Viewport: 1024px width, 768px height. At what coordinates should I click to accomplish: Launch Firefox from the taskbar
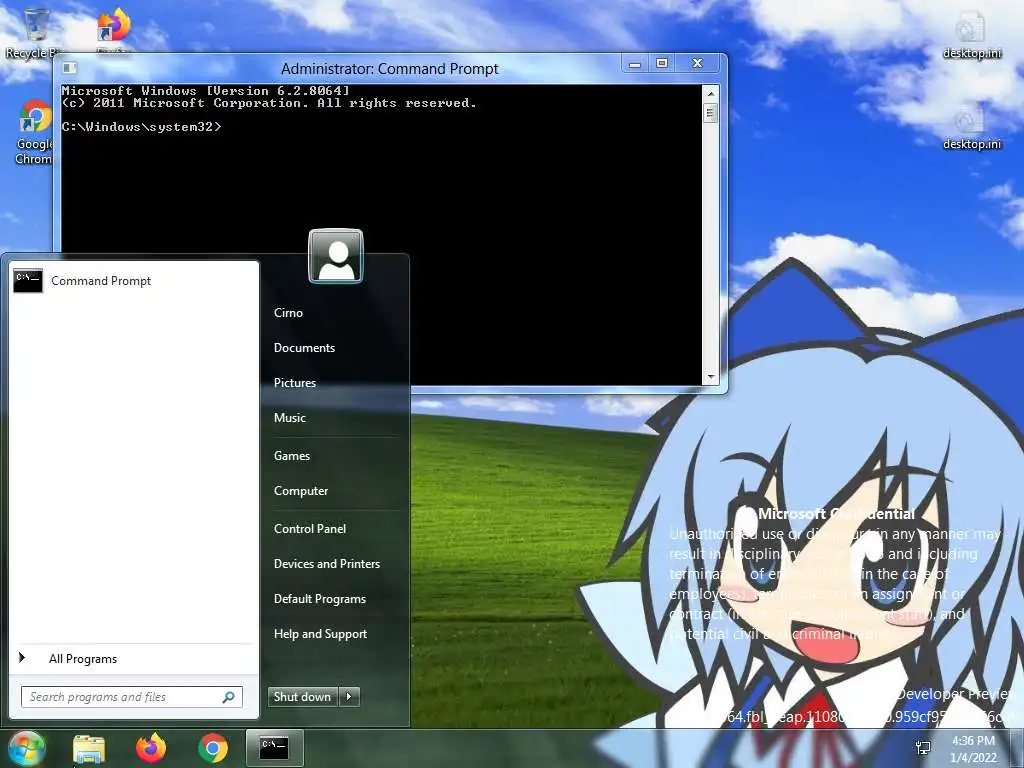(x=151, y=748)
